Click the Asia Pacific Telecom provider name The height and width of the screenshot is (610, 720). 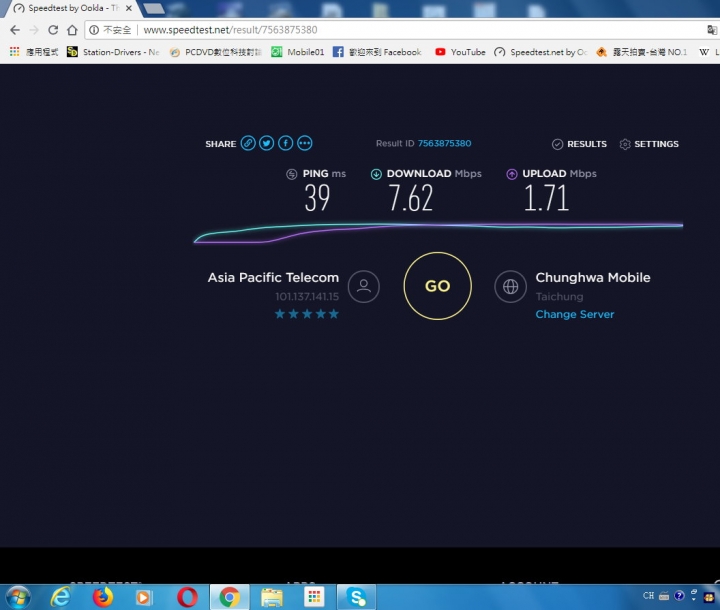[273, 277]
